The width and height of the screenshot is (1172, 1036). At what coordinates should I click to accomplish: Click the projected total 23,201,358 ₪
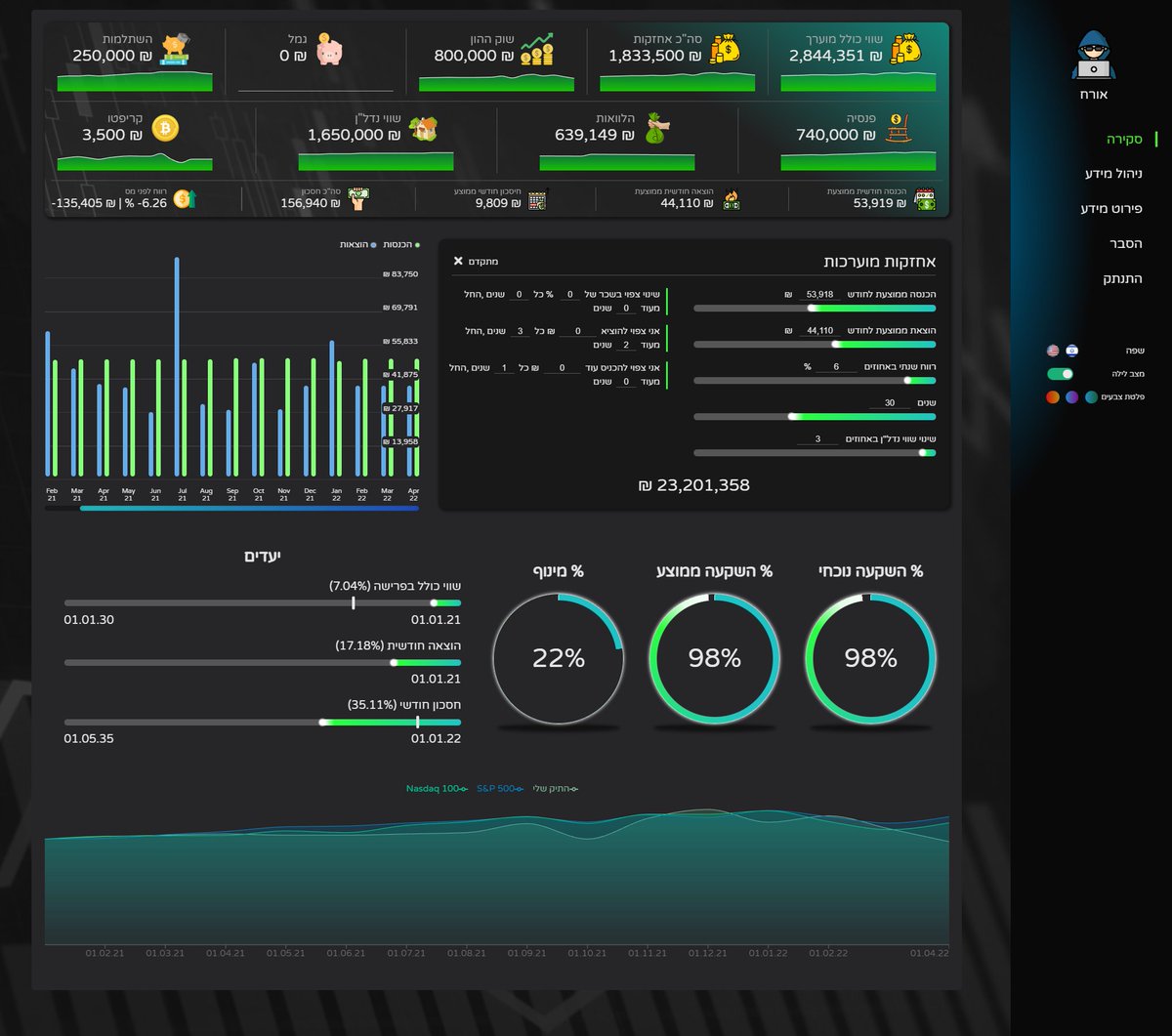pyautogui.click(x=693, y=484)
